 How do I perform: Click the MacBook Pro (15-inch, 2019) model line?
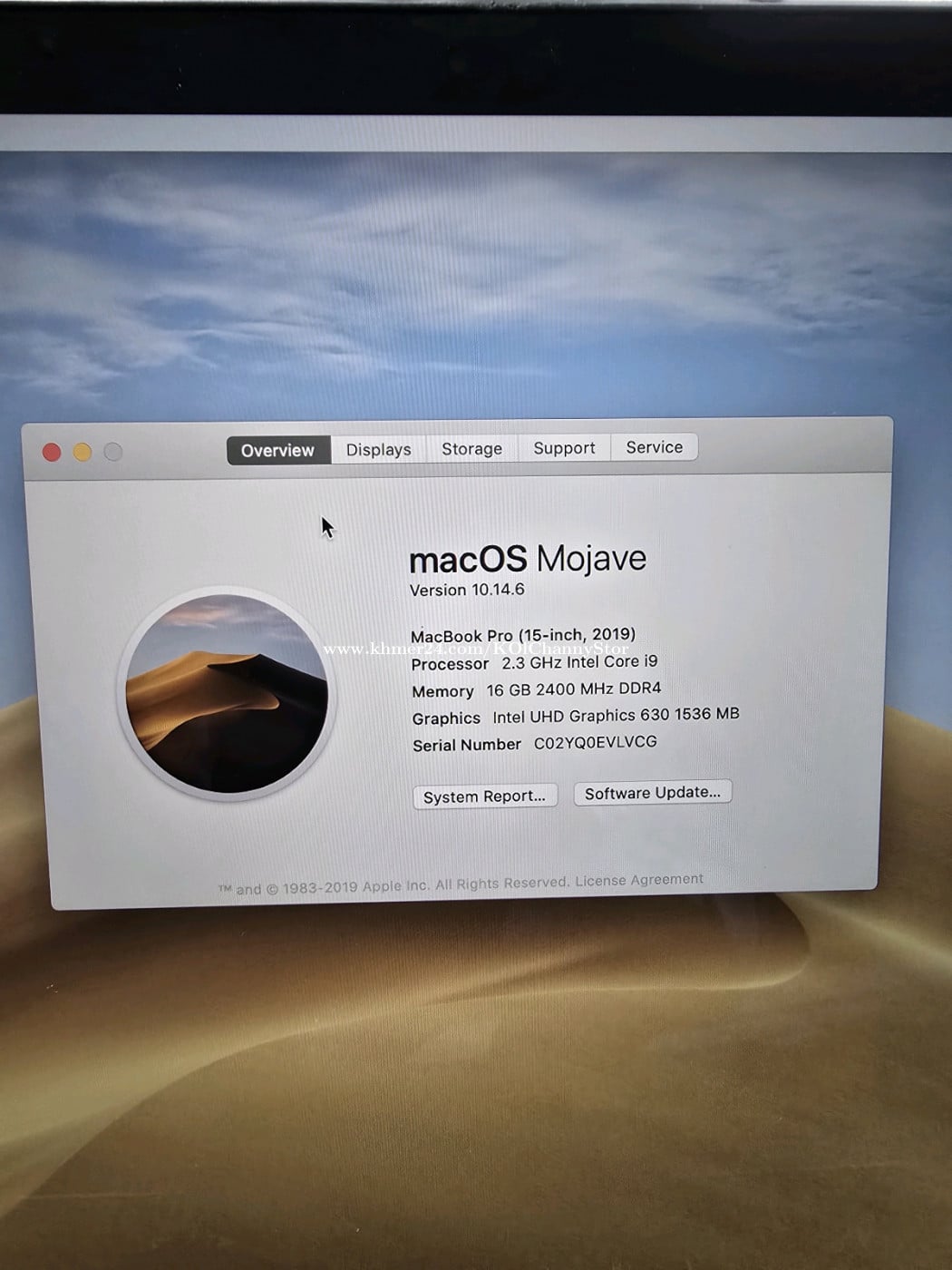[523, 635]
